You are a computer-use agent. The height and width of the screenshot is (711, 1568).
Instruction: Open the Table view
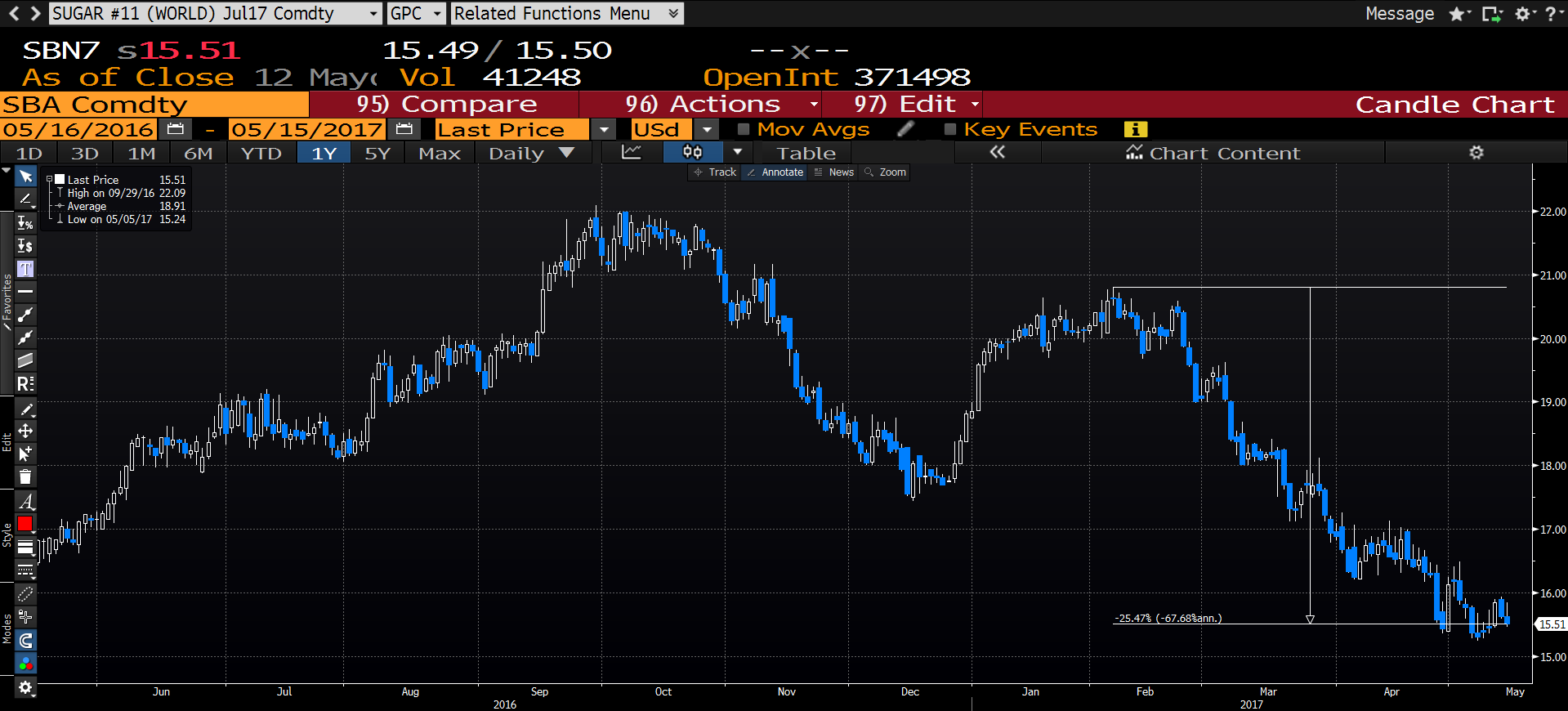click(x=806, y=153)
